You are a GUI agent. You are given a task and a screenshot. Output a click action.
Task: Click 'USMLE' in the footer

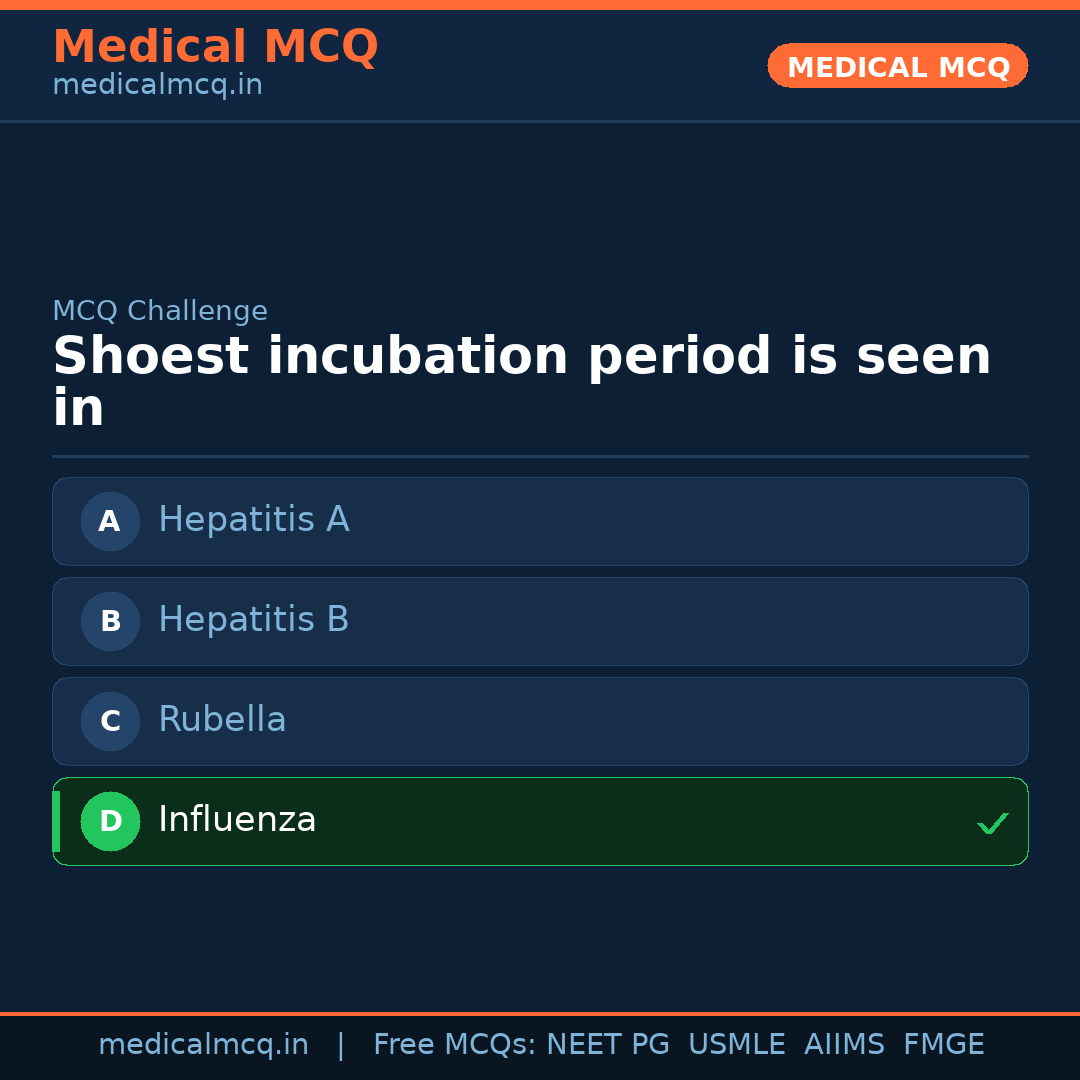(736, 1045)
